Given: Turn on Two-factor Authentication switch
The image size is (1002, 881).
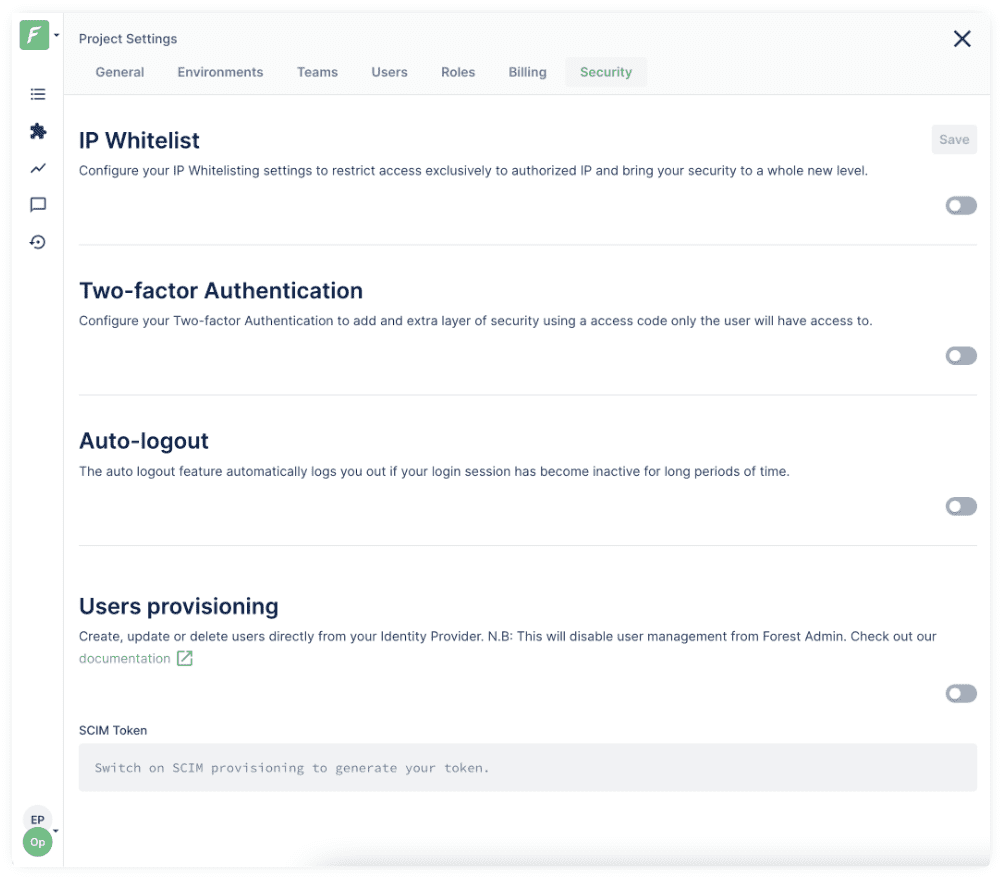Looking at the screenshot, I should tap(960, 356).
